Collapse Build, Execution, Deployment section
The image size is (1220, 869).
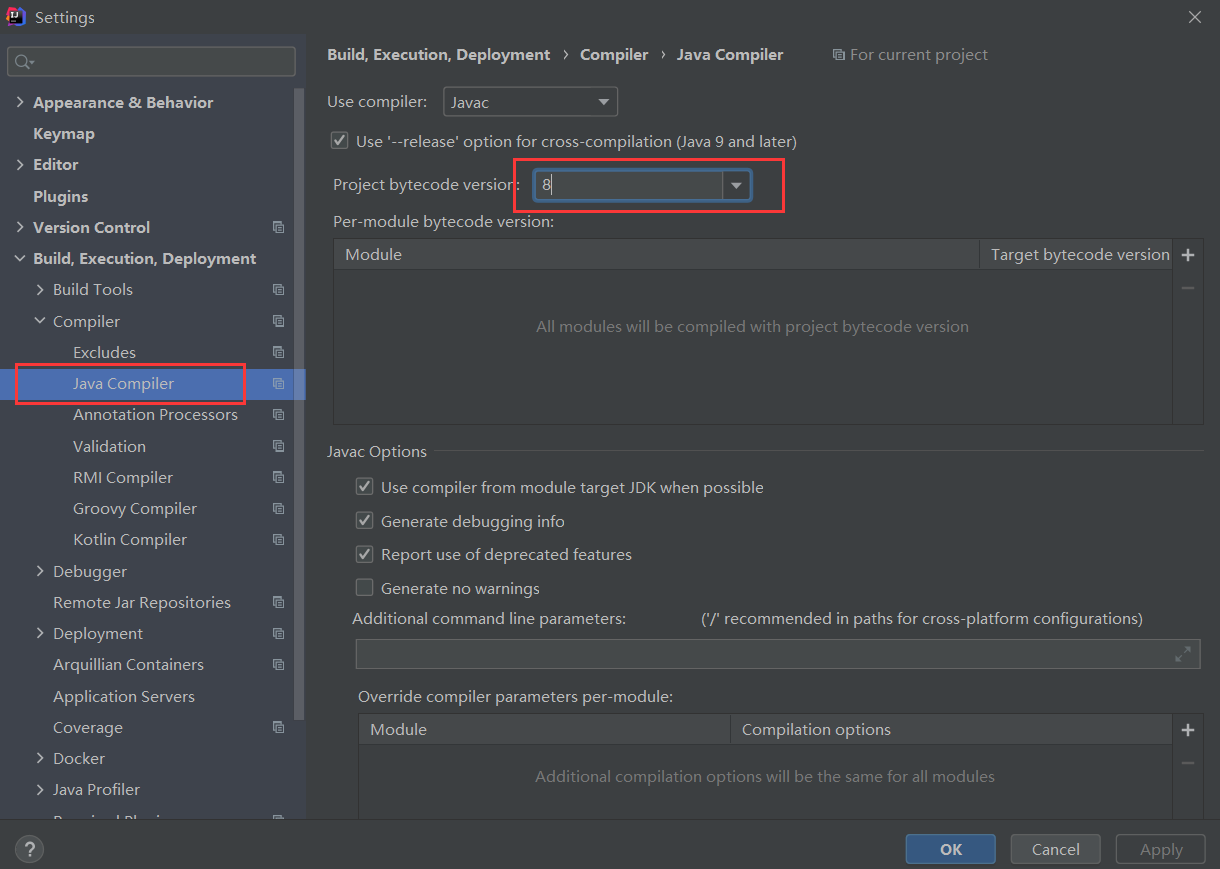tap(20, 258)
